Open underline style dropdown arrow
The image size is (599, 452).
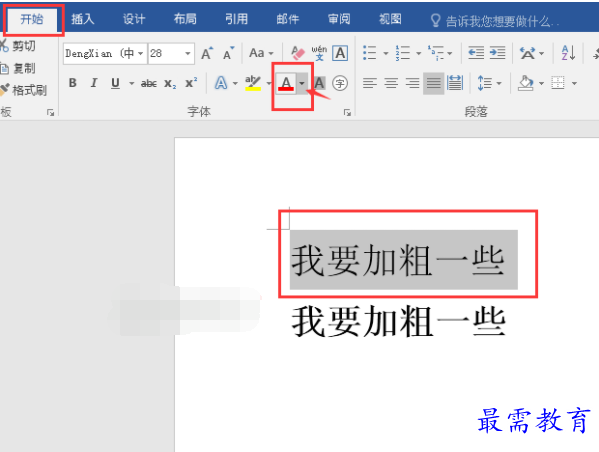click(x=131, y=83)
